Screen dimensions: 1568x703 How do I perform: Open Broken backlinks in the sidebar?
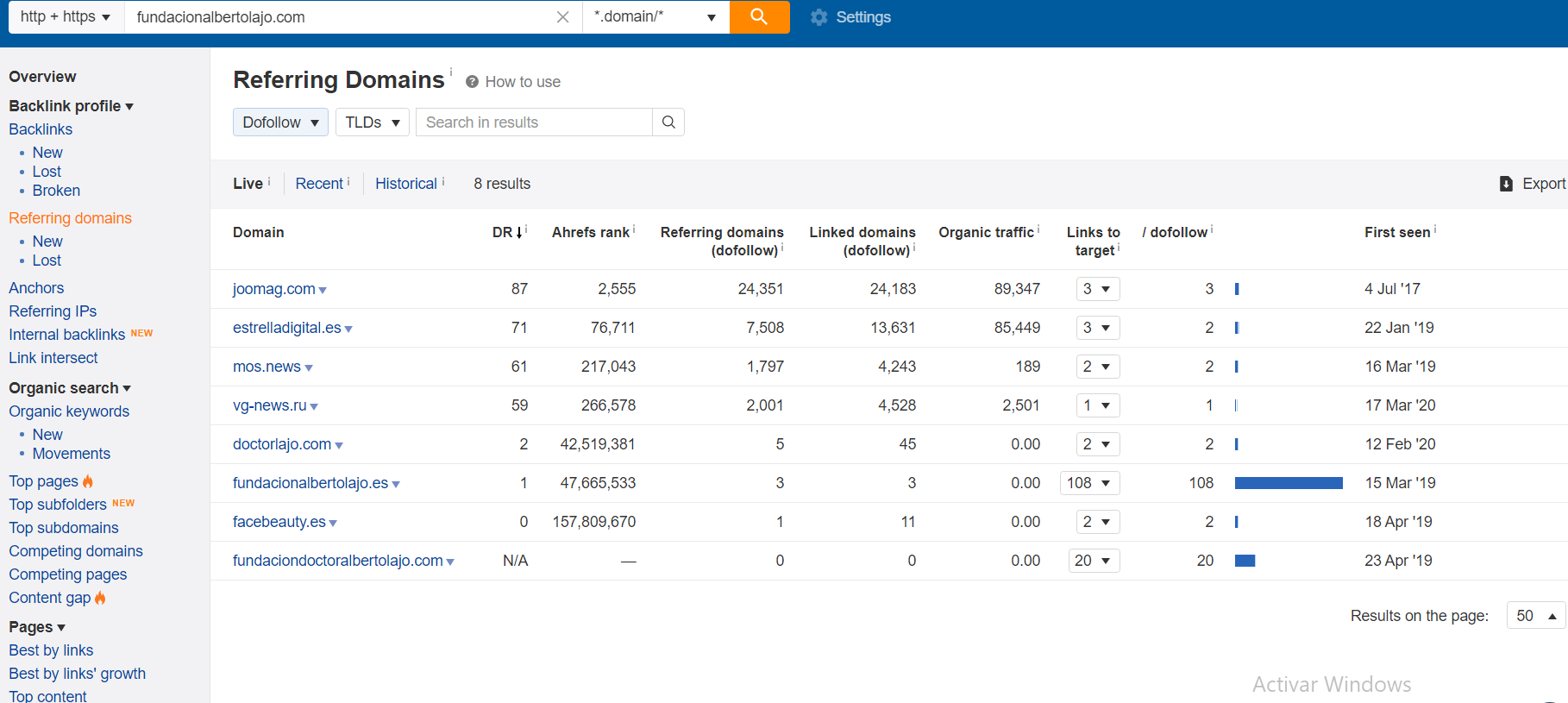(x=56, y=191)
